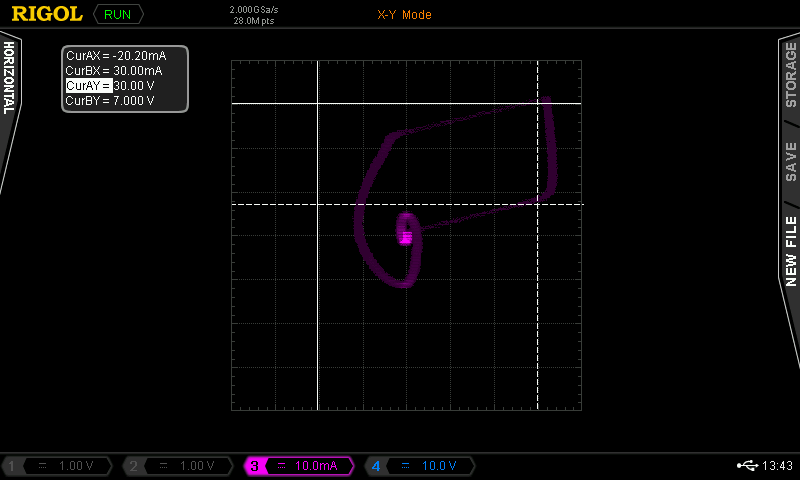The height and width of the screenshot is (480, 800).
Task: Click the RIGOL logo
Action: click(46, 15)
